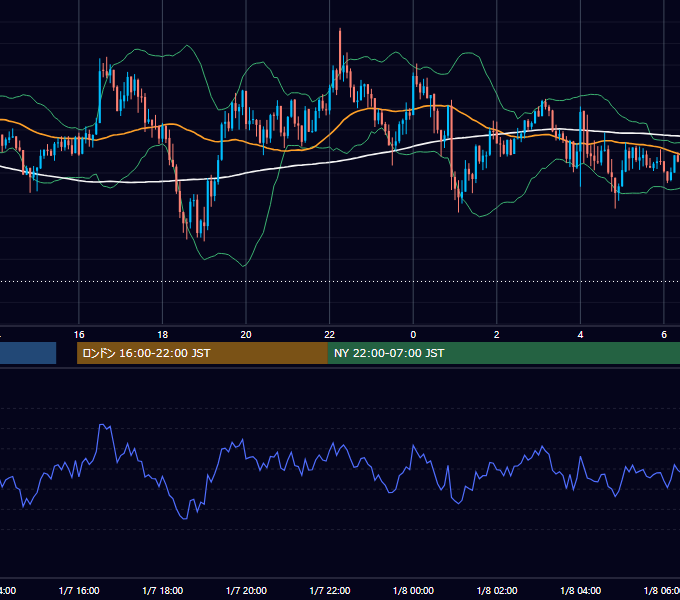Click the 1/7 16:00 label on the lower axis

click(79, 590)
